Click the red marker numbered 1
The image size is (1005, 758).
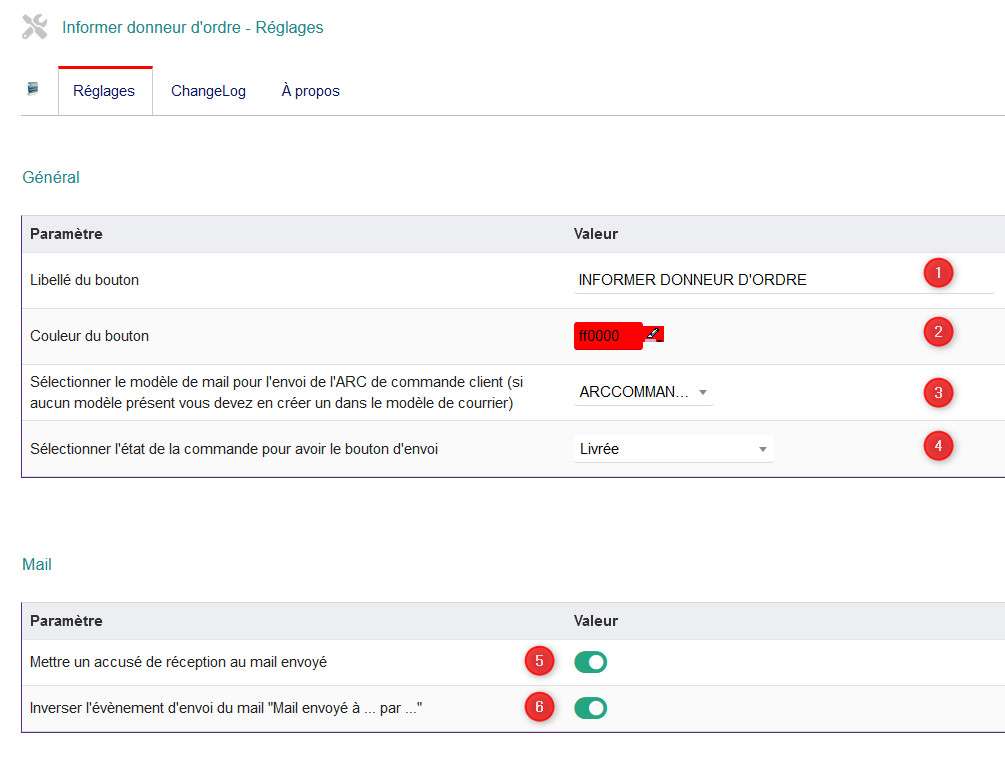coord(938,274)
